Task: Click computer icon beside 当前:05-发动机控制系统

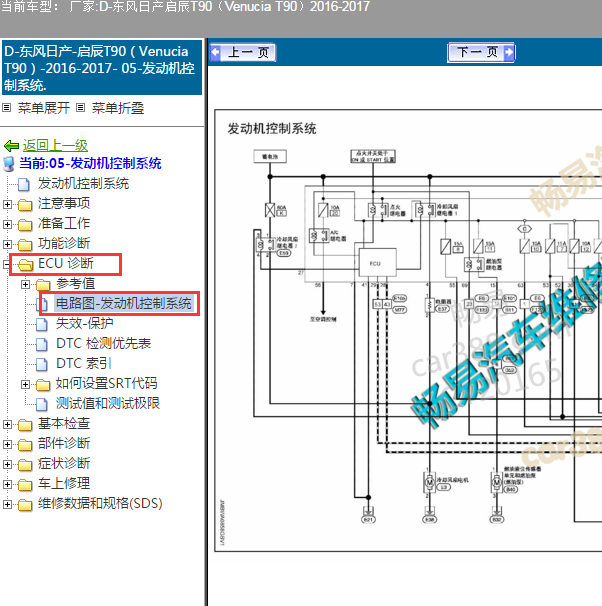Action: point(9,164)
